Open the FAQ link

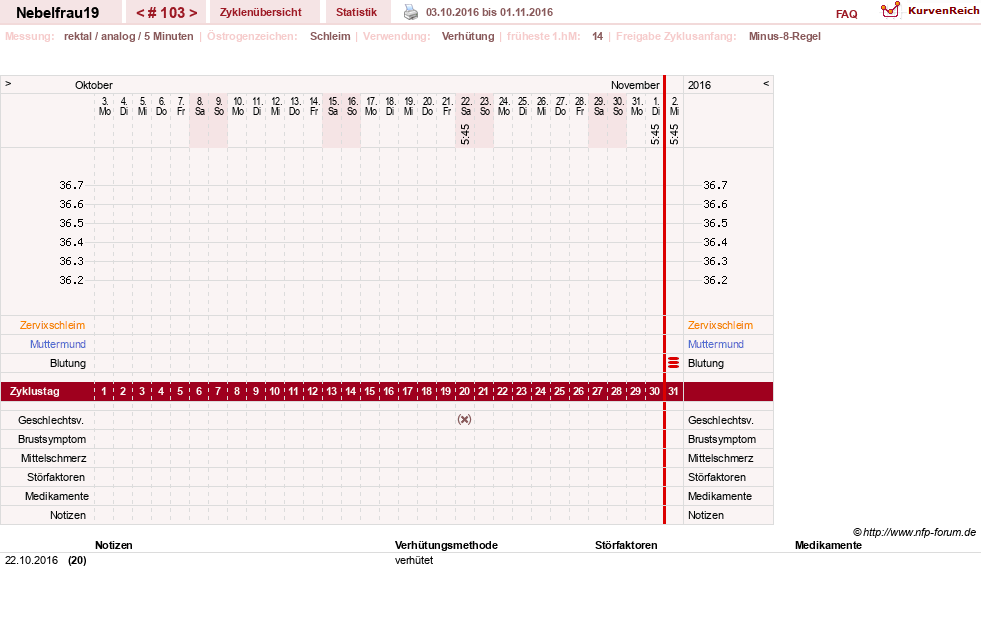(x=846, y=14)
